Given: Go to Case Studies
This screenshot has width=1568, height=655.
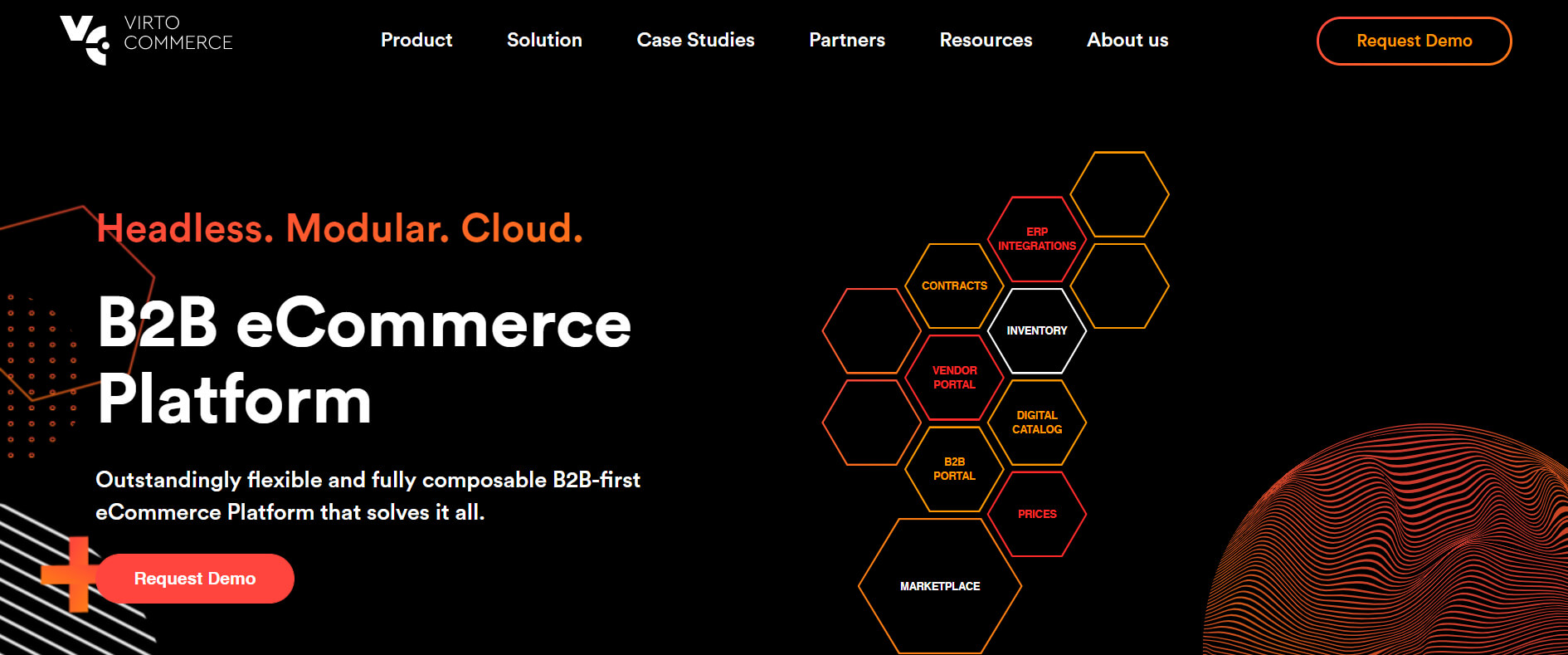Looking at the screenshot, I should tap(695, 40).
